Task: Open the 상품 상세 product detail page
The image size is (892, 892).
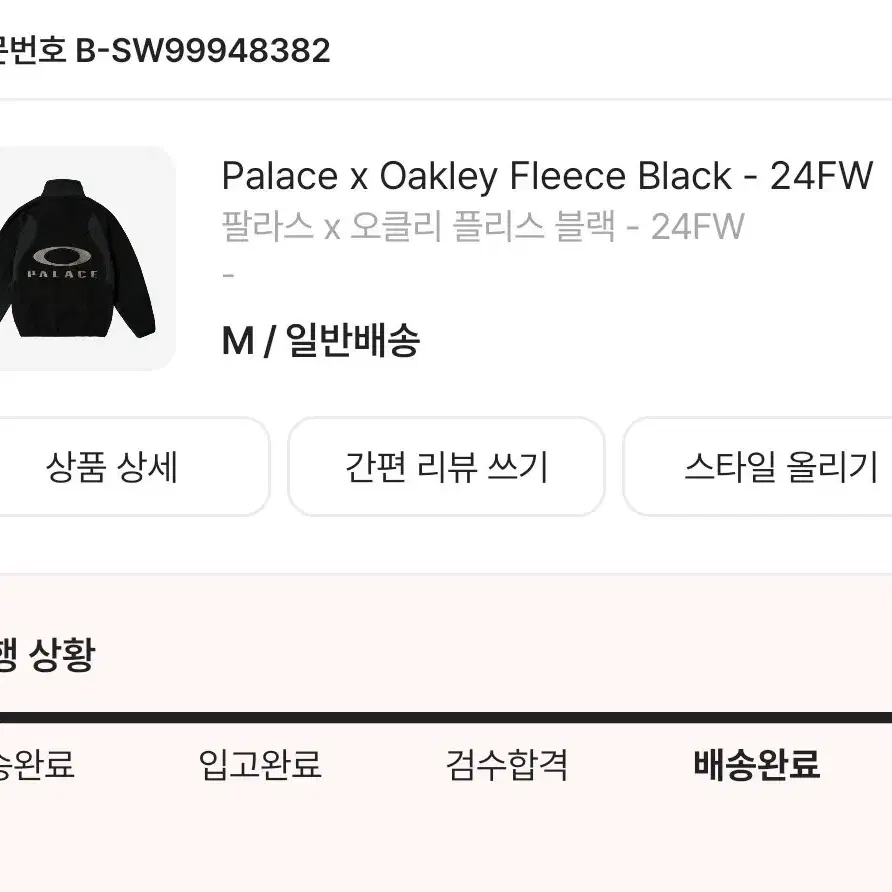Action: (x=111, y=466)
